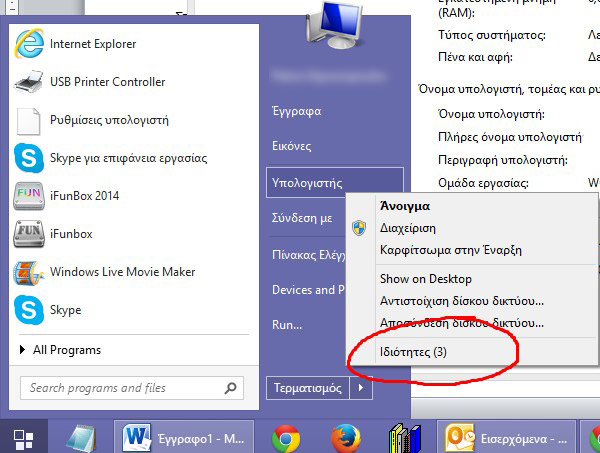Open Firefox from the taskbar

pos(345,437)
